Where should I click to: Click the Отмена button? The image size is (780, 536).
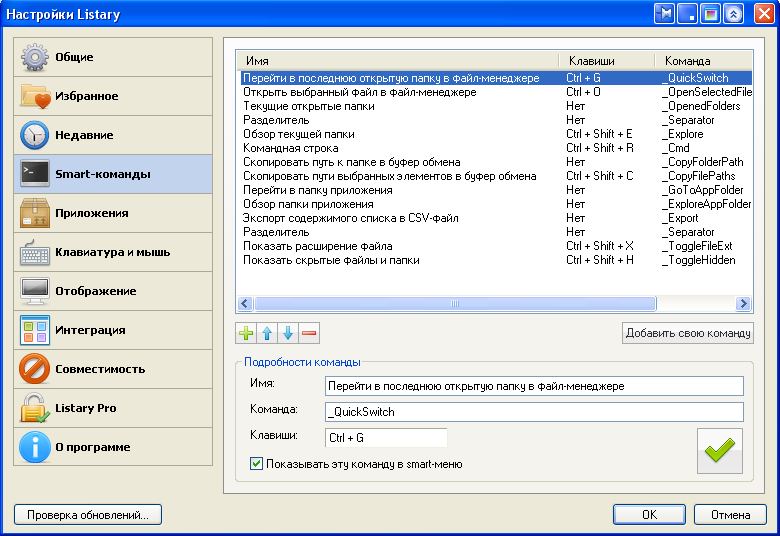click(x=730, y=515)
